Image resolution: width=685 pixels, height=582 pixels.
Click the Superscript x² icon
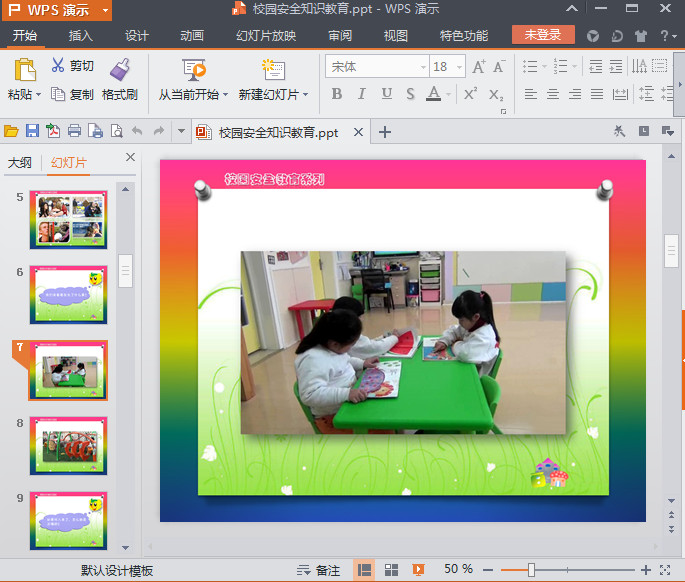pyautogui.click(x=470, y=94)
